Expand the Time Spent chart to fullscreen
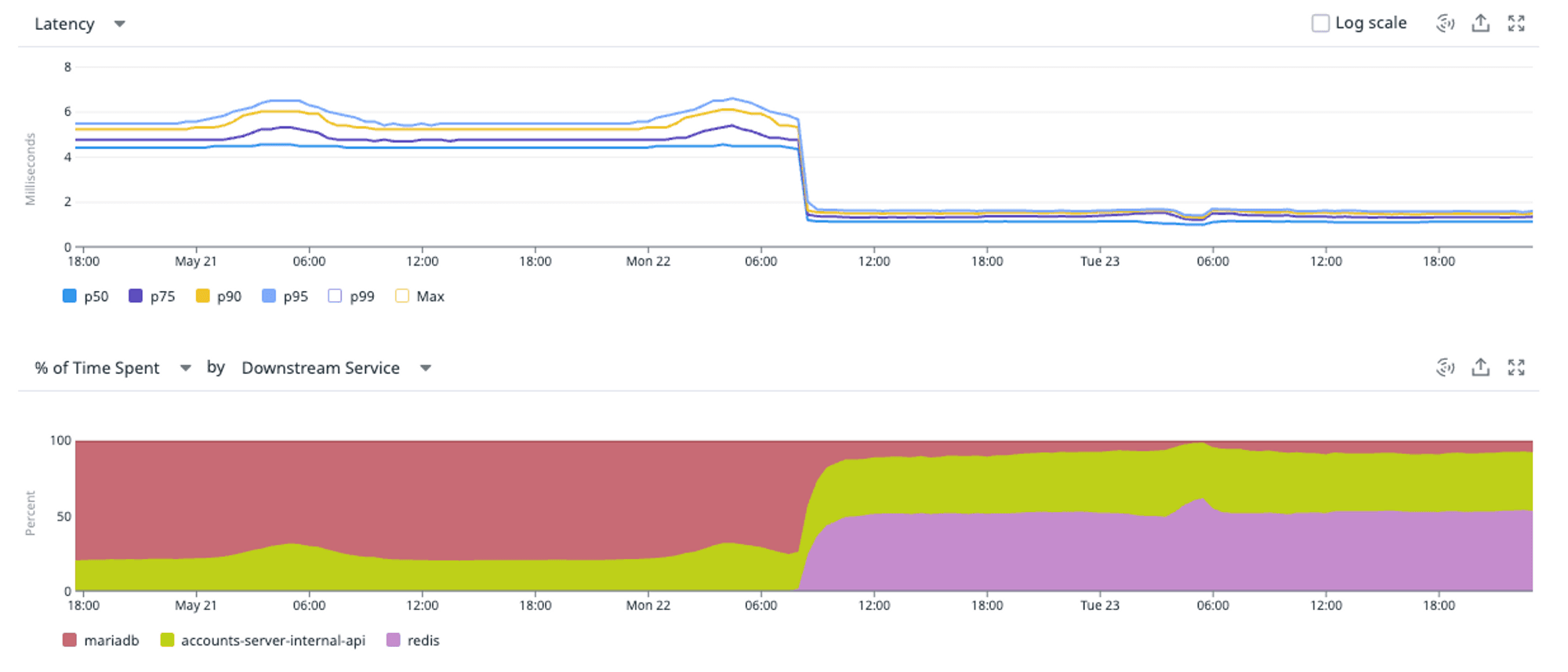Image resolution: width=1568 pixels, height=672 pixels. tap(1516, 367)
